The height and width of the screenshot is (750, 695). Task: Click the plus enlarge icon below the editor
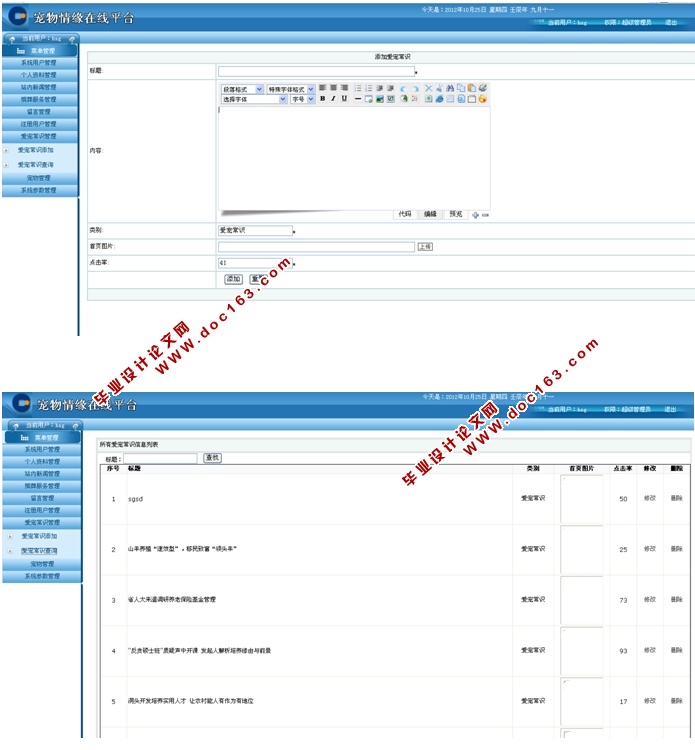coord(475,215)
